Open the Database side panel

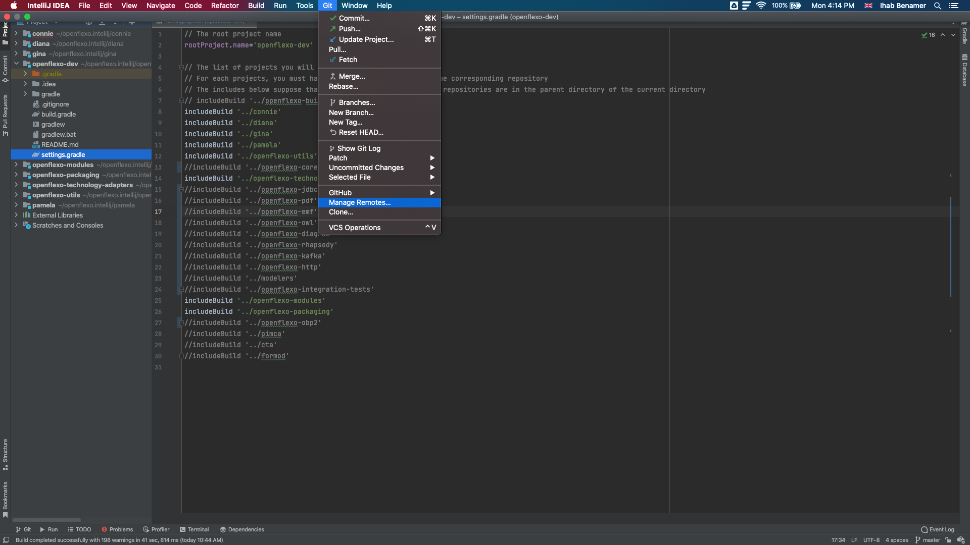coord(964,70)
